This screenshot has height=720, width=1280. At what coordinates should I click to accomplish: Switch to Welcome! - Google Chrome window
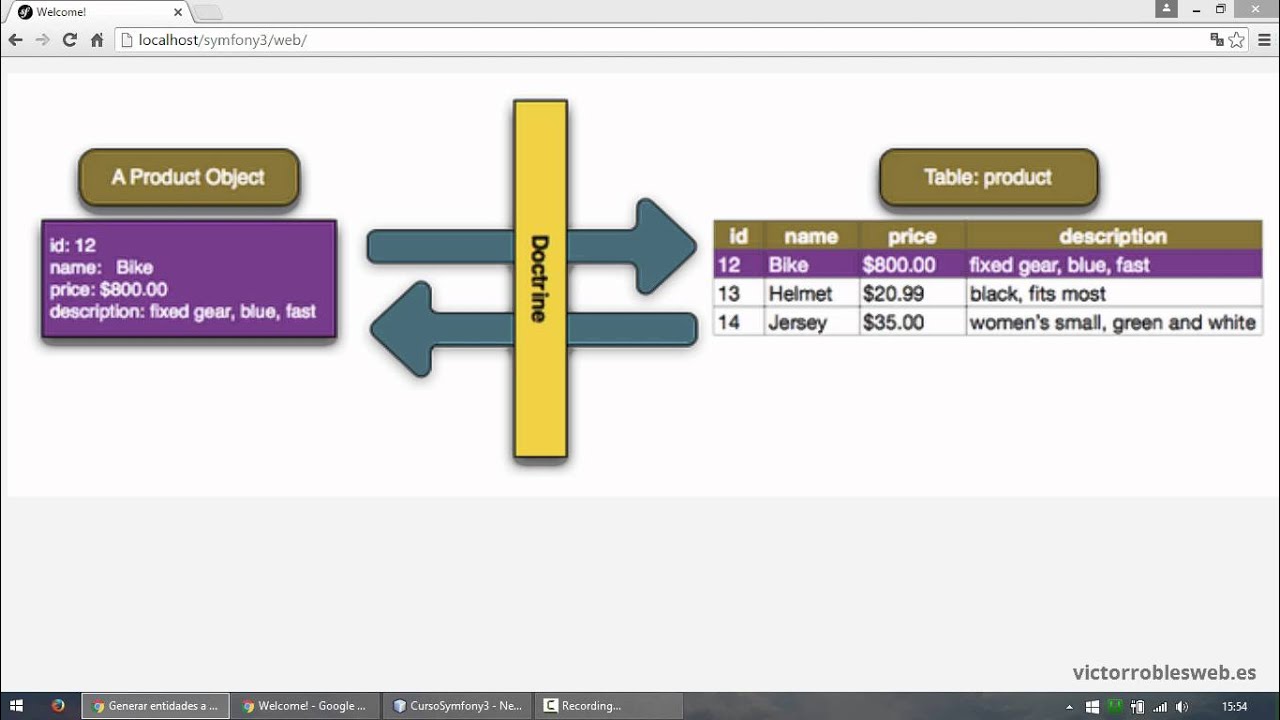(x=306, y=706)
